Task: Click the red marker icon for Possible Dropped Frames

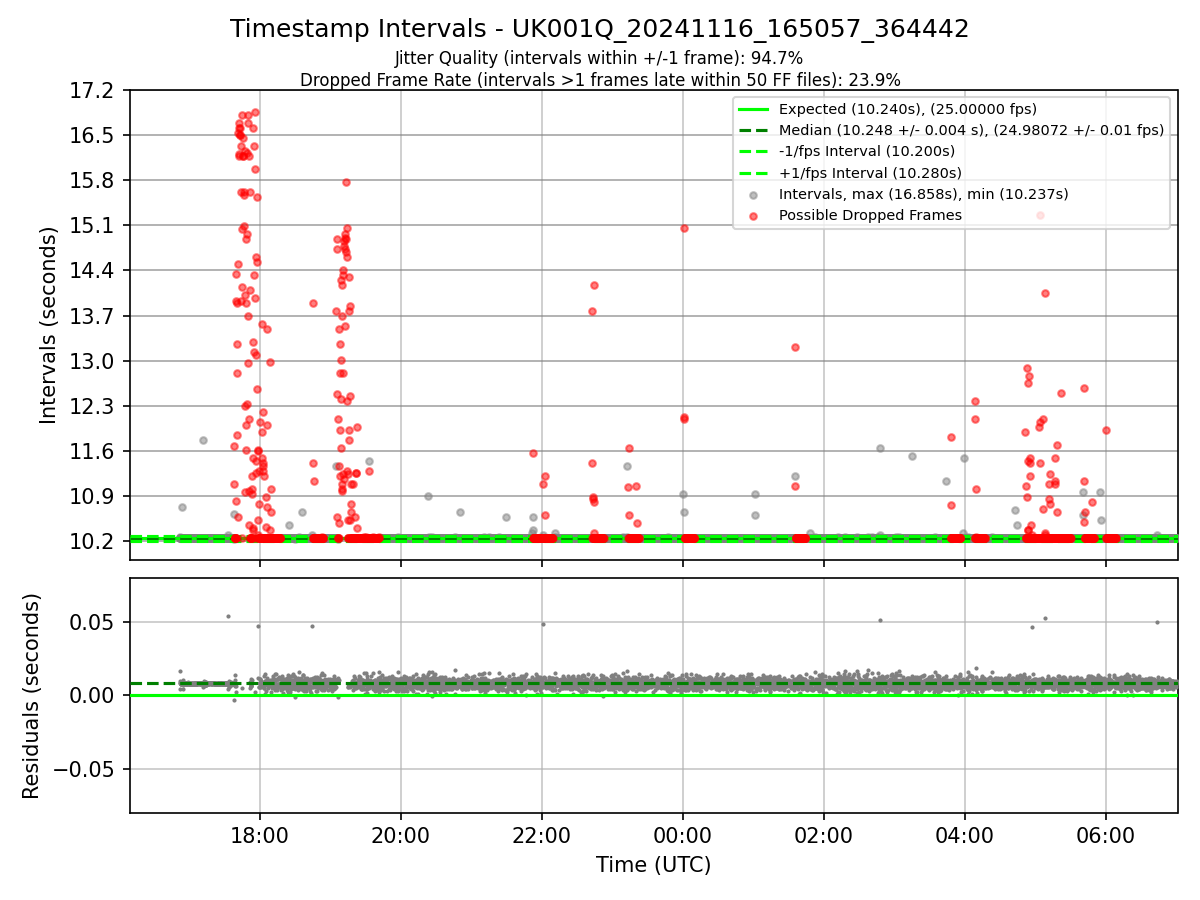Action: click(x=753, y=216)
